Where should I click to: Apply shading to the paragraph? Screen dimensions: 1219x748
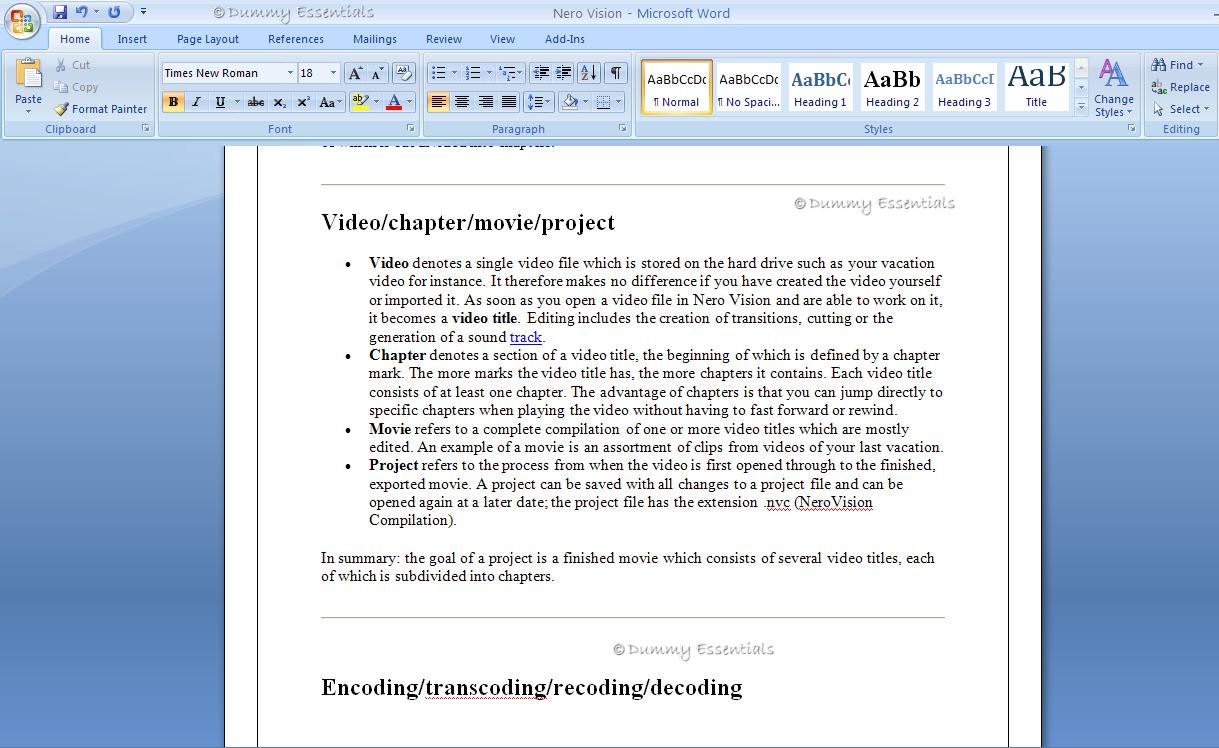coord(570,102)
